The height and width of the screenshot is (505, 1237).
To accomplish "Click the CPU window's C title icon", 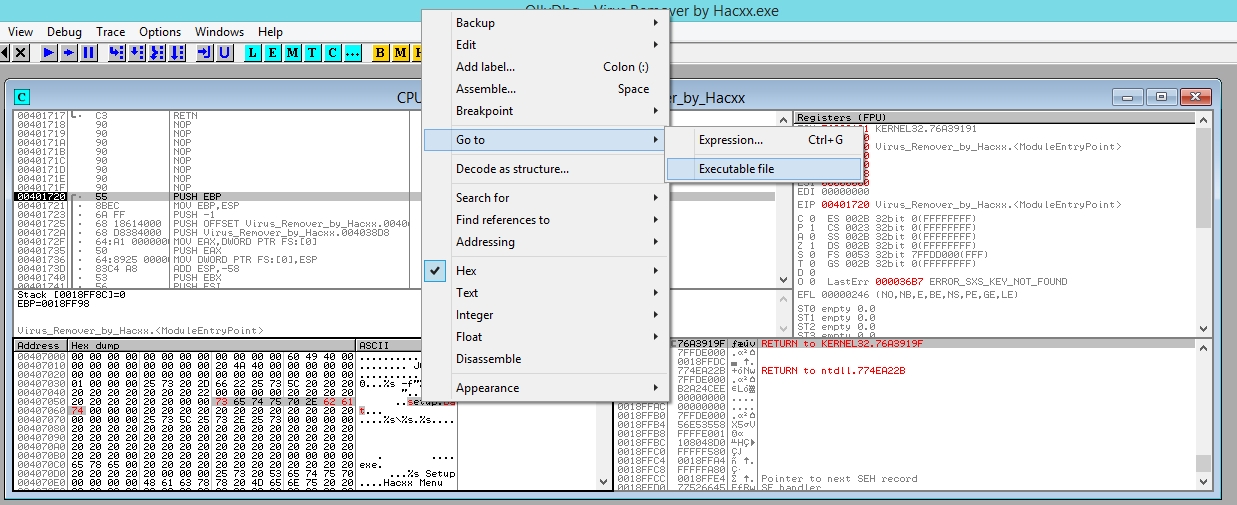I will coord(22,97).
